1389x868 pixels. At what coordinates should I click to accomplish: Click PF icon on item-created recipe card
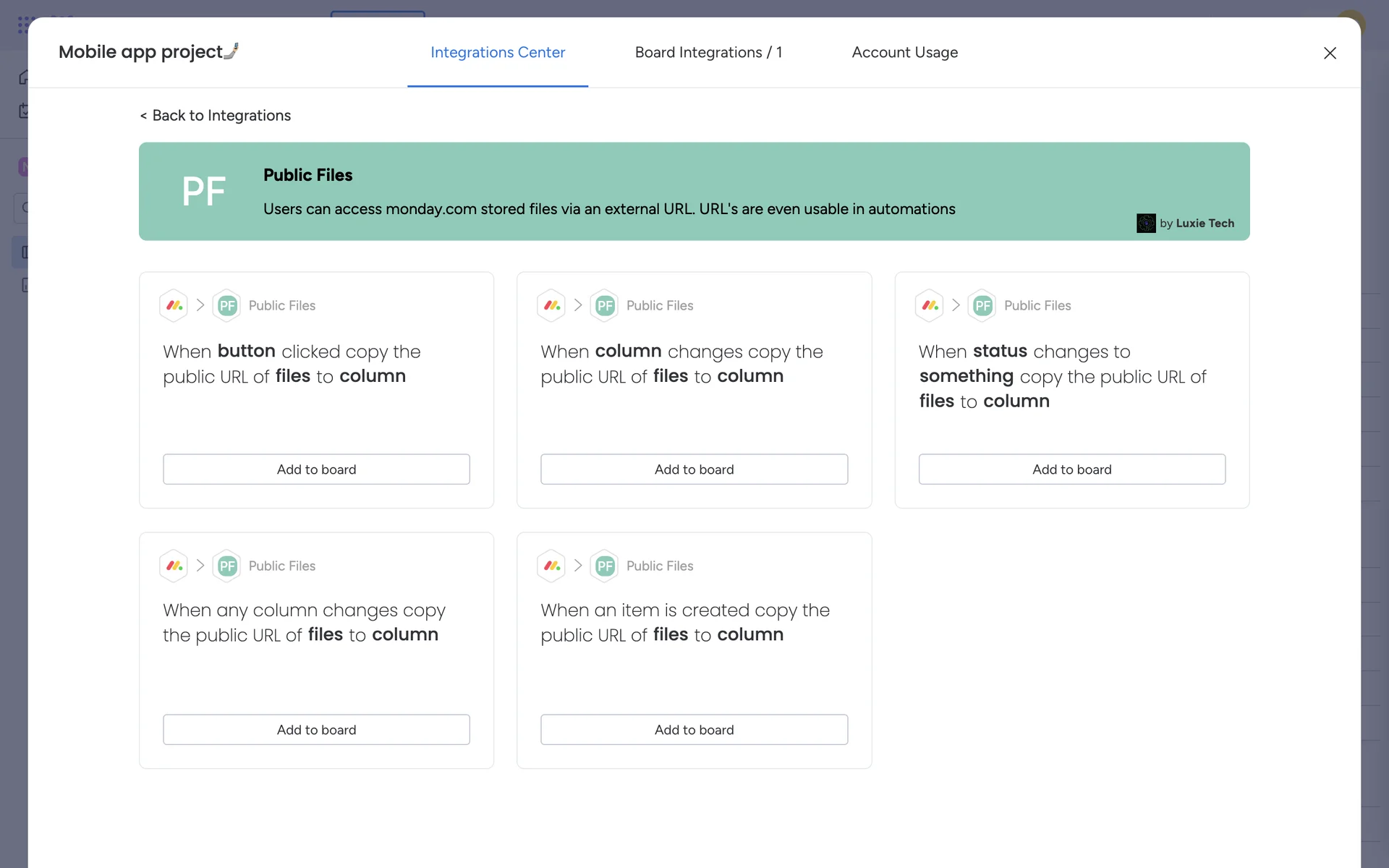pos(605,566)
